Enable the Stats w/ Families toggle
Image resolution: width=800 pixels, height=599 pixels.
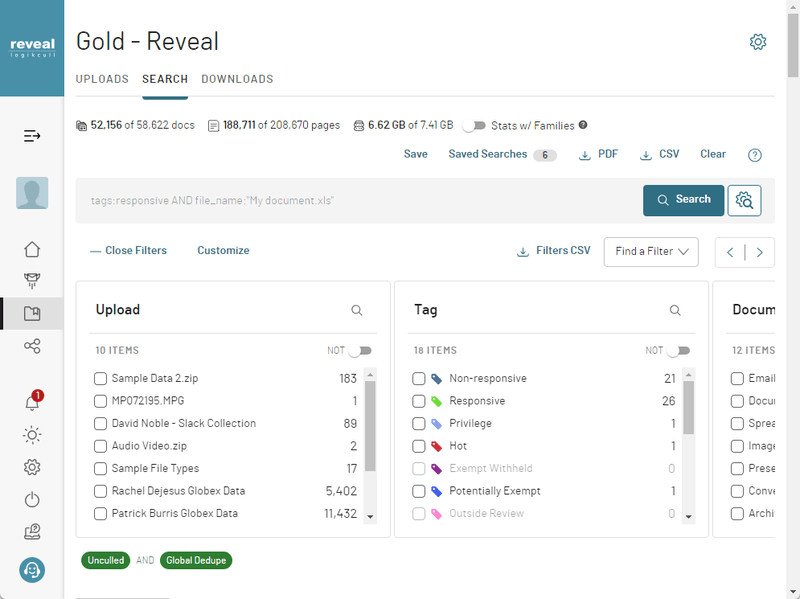click(473, 127)
